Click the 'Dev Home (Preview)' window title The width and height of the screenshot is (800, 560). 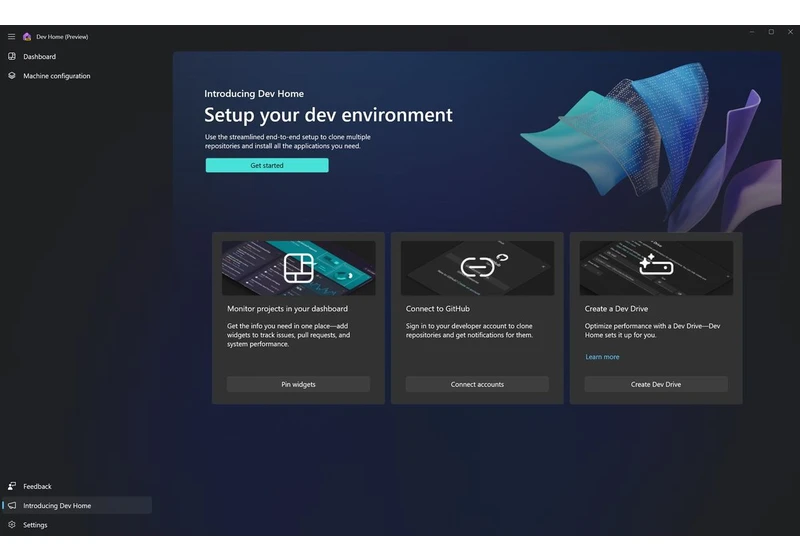pyautogui.click(x=62, y=37)
